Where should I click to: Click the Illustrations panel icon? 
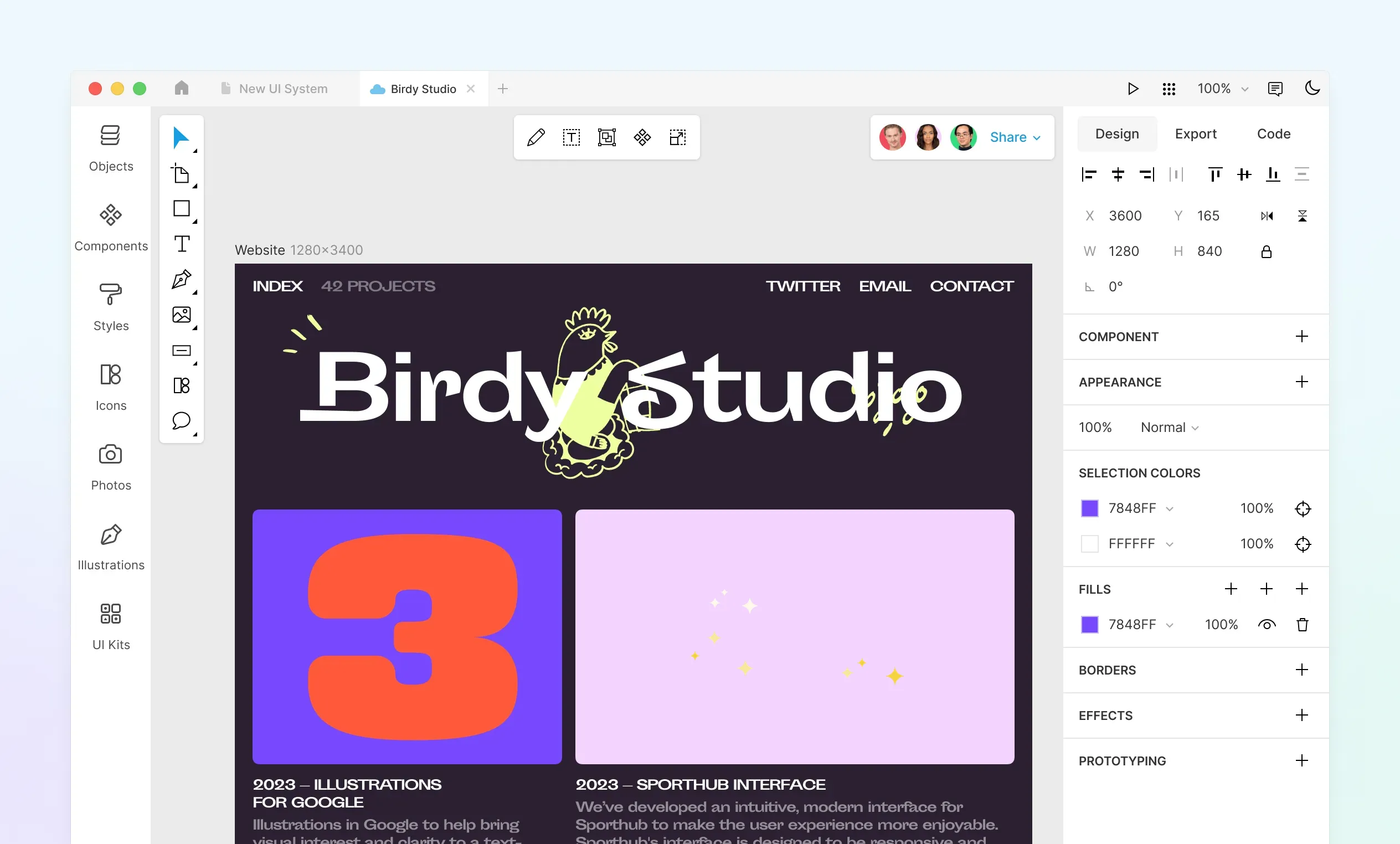(110, 536)
